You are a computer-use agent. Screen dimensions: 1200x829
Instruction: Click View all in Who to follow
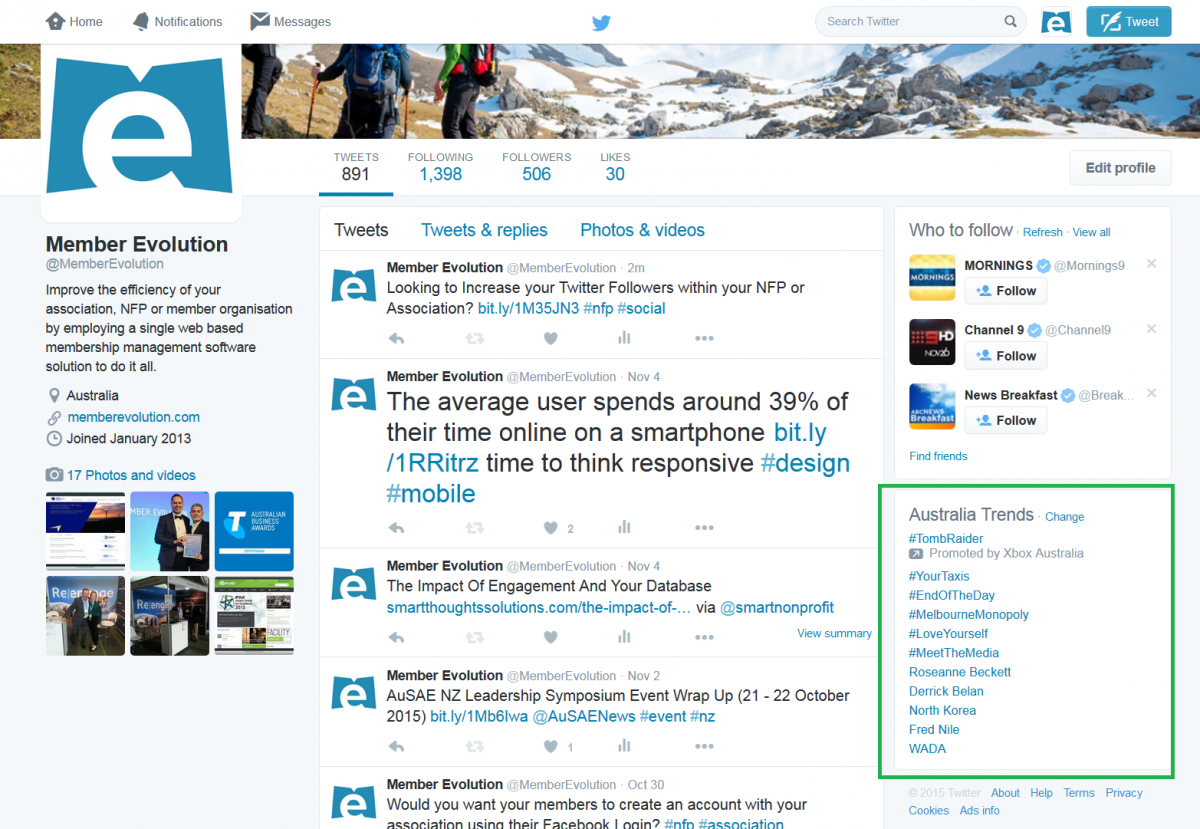(1091, 232)
